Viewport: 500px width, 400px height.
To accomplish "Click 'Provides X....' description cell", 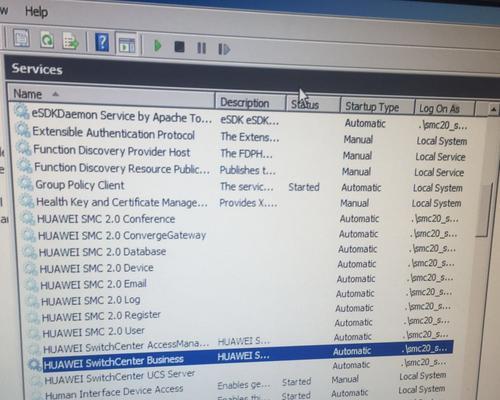I will [x=248, y=203].
